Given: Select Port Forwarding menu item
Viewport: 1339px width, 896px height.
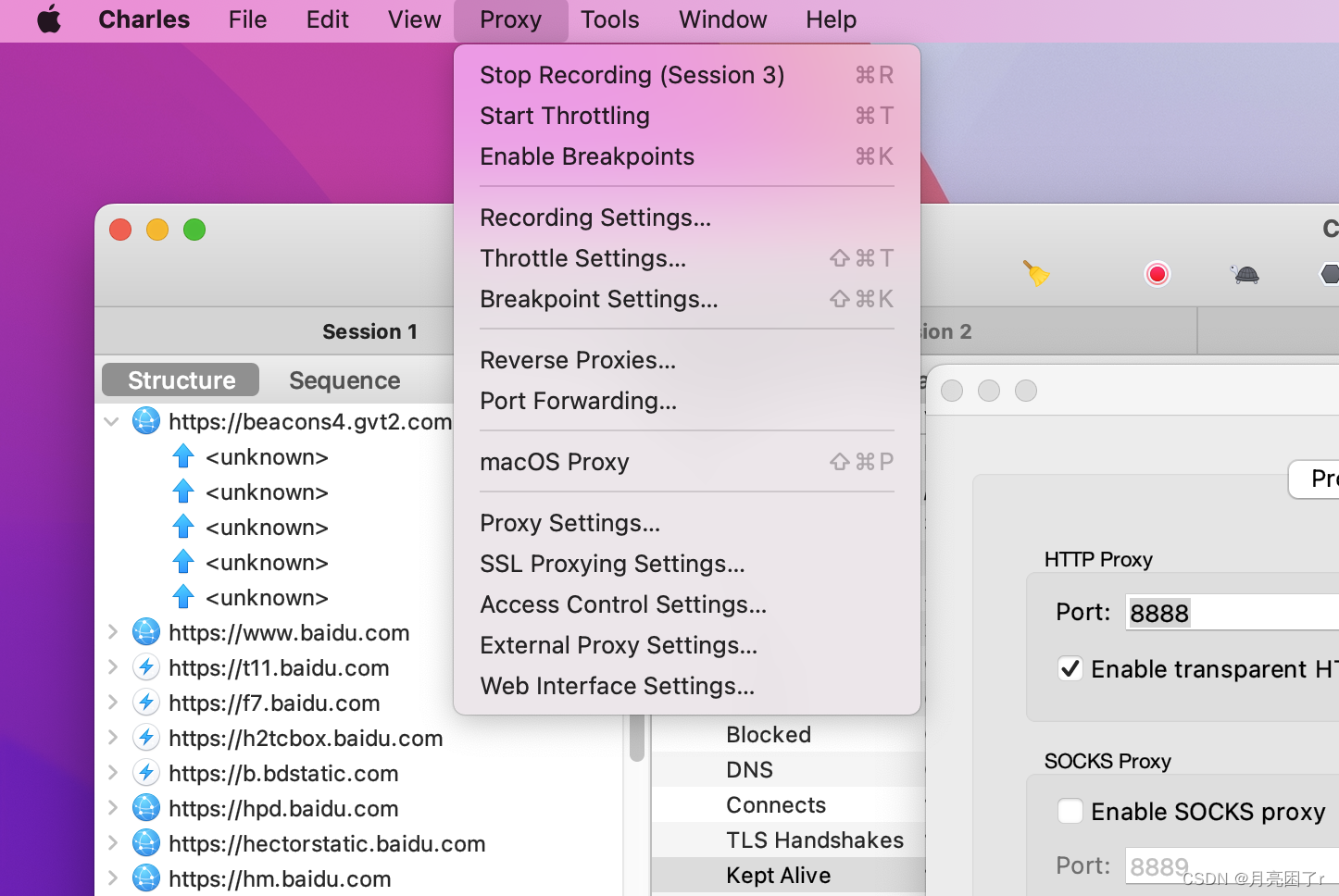Looking at the screenshot, I should pyautogui.click(x=687, y=401).
